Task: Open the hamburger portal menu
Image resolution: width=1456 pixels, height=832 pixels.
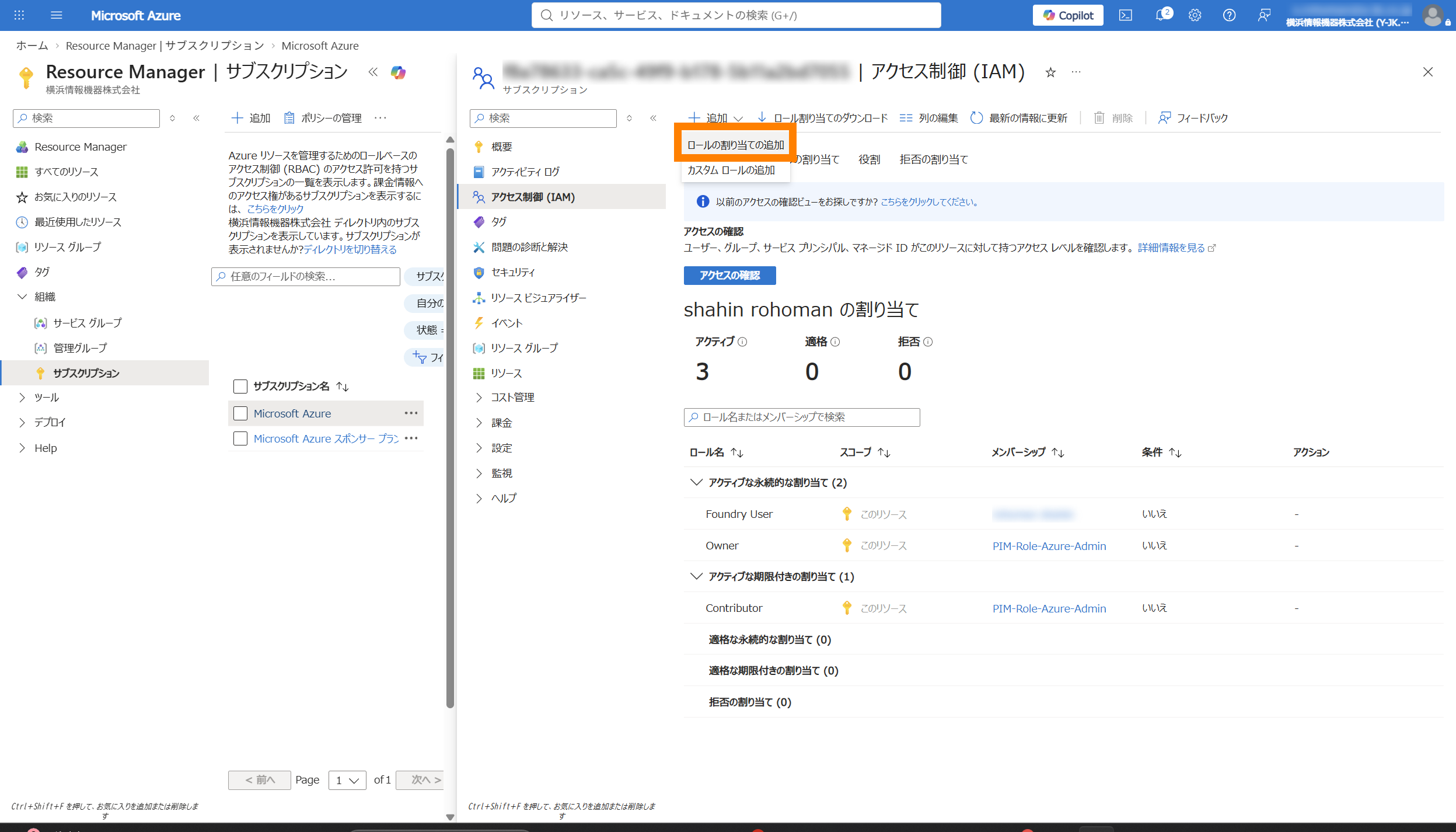Action: point(57,15)
